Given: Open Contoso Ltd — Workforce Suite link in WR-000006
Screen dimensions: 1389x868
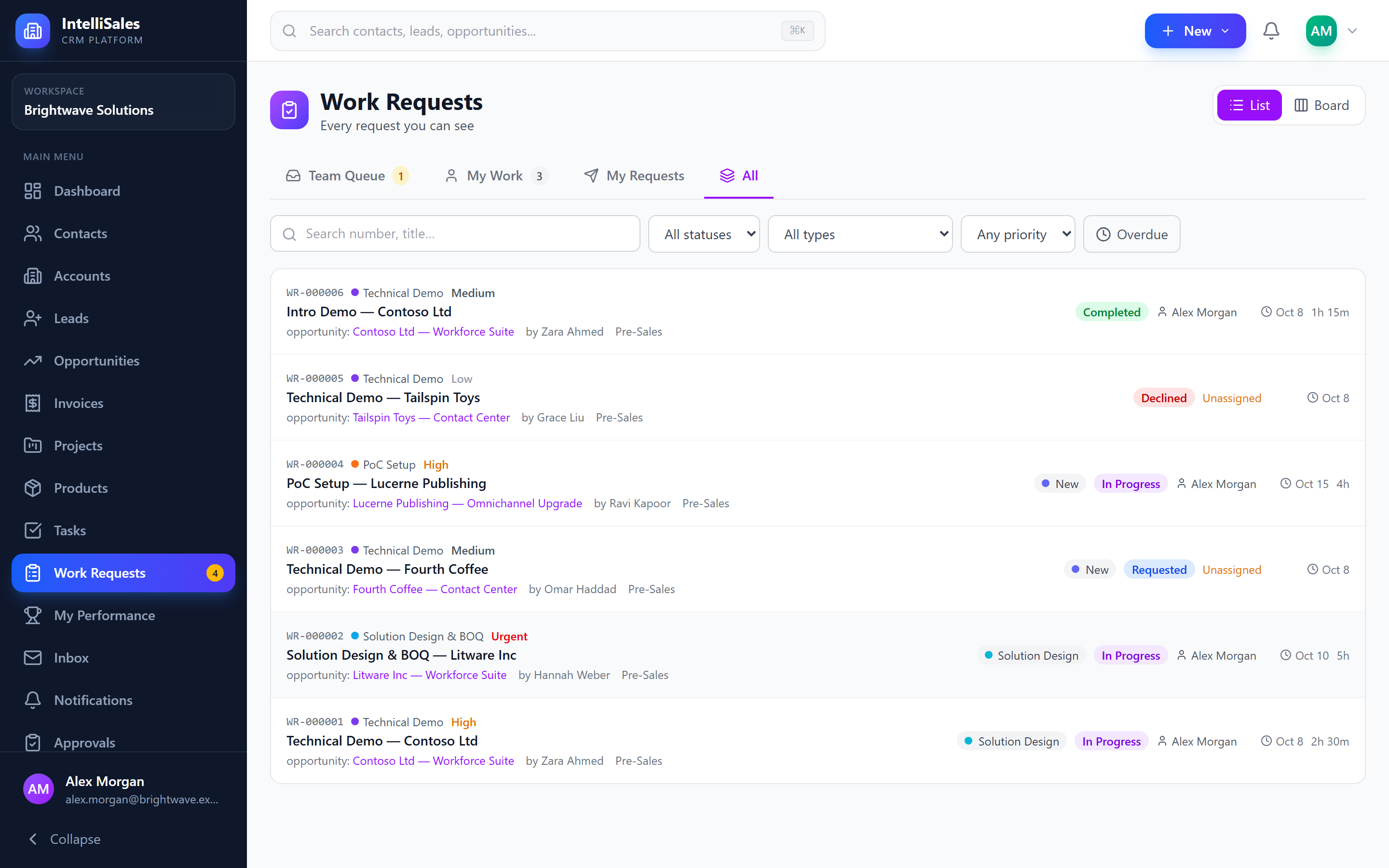Looking at the screenshot, I should (x=434, y=332).
